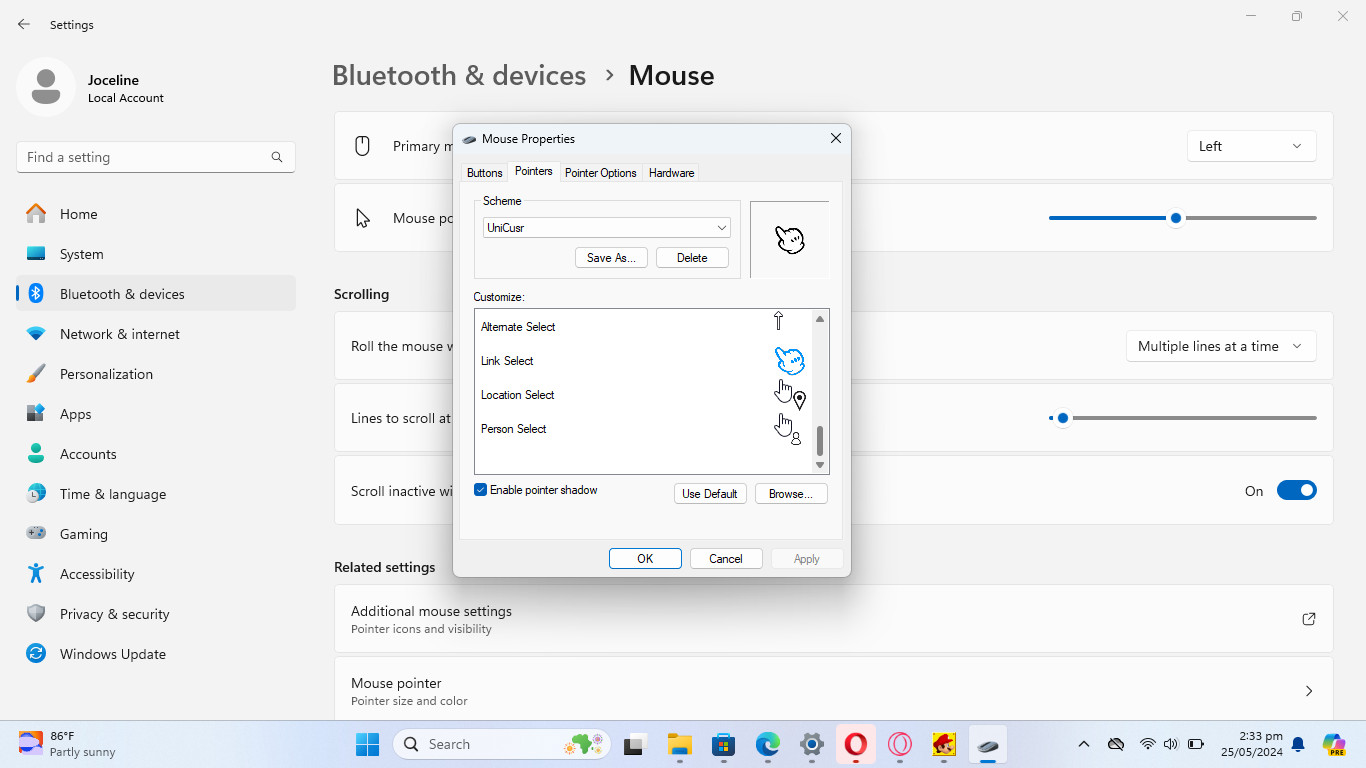The height and width of the screenshot is (768, 1366).
Task: Expand the Multiple lines at a time dropdown
Action: click(x=1220, y=346)
